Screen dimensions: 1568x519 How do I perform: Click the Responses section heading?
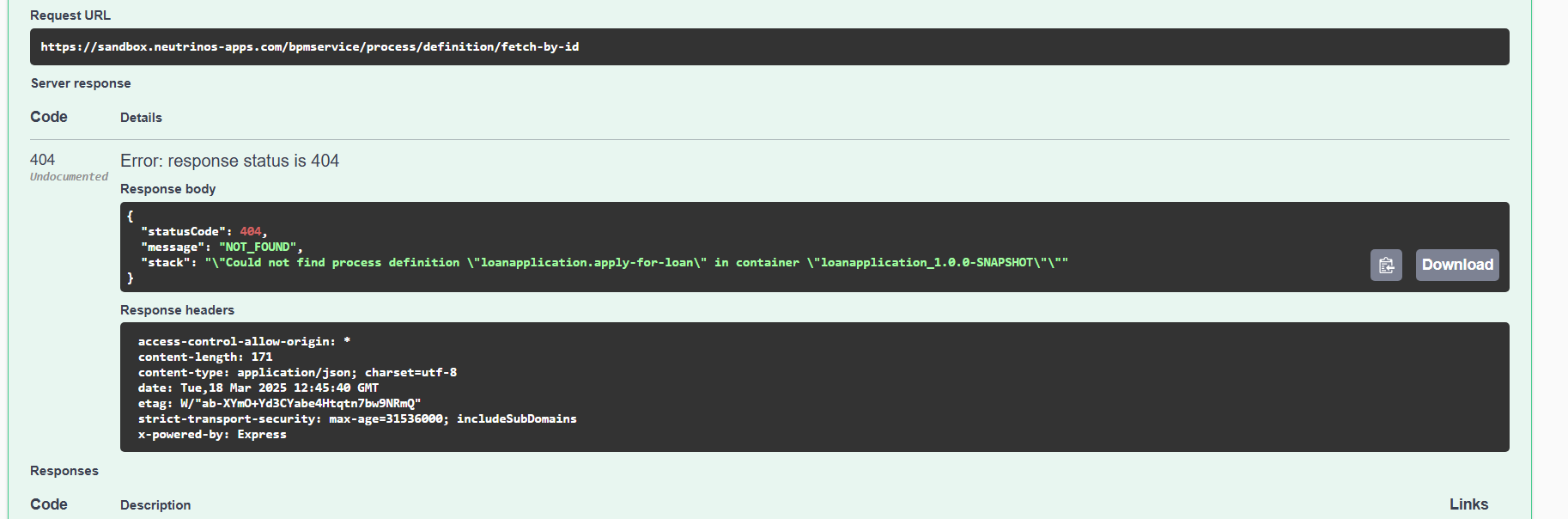coord(64,471)
